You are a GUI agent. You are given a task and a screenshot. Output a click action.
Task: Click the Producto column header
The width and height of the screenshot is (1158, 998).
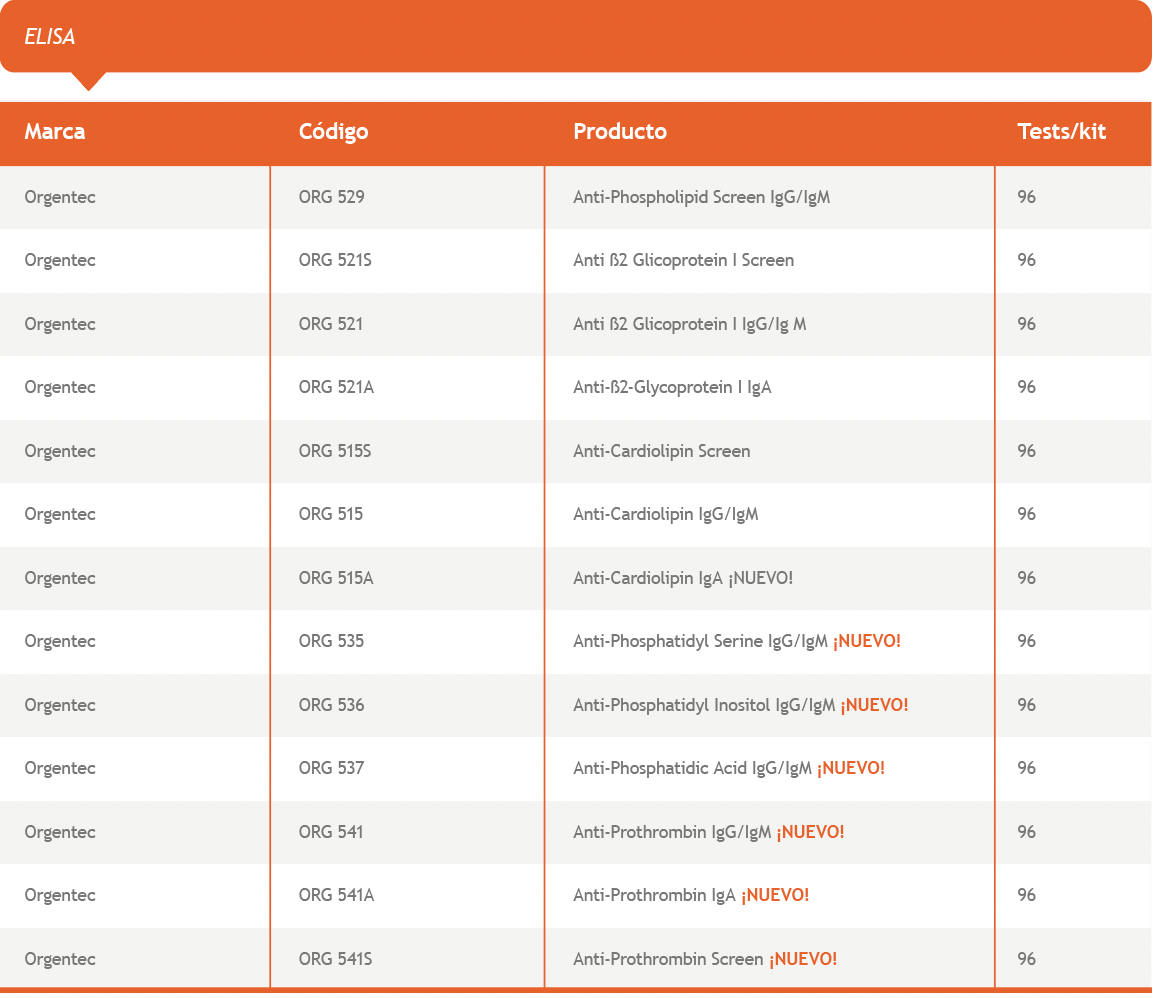[619, 132]
